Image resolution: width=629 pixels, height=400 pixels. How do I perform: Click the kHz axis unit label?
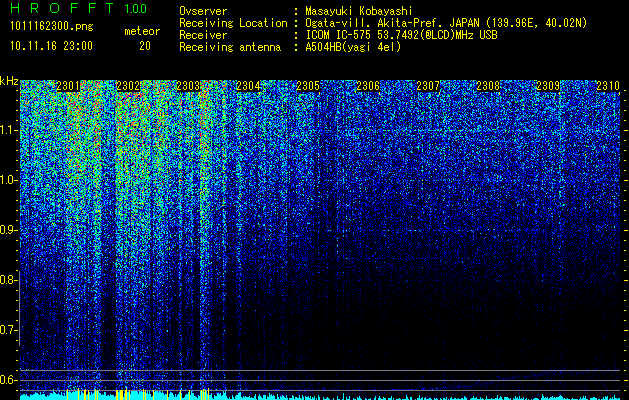[9, 81]
